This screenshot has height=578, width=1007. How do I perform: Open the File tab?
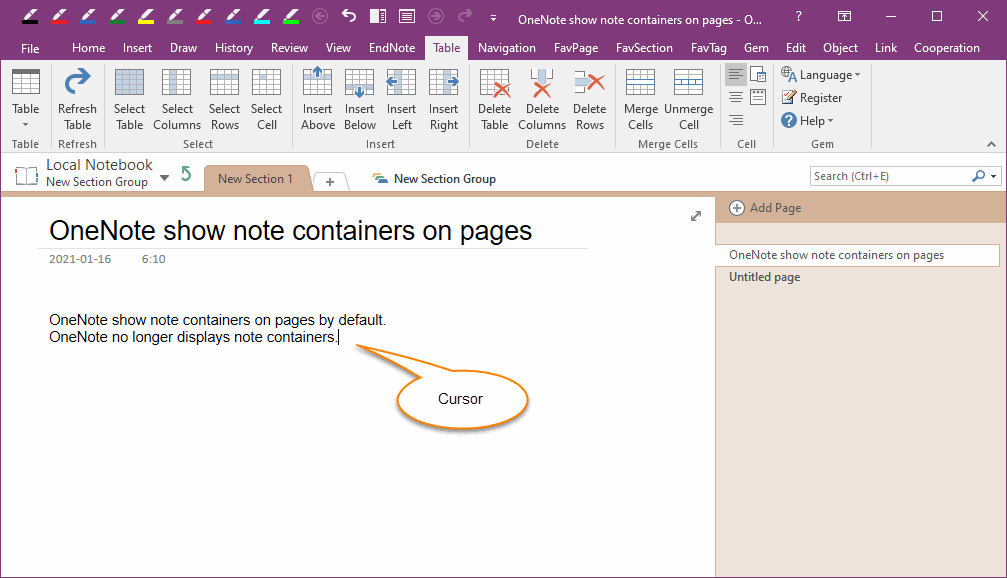tap(30, 48)
